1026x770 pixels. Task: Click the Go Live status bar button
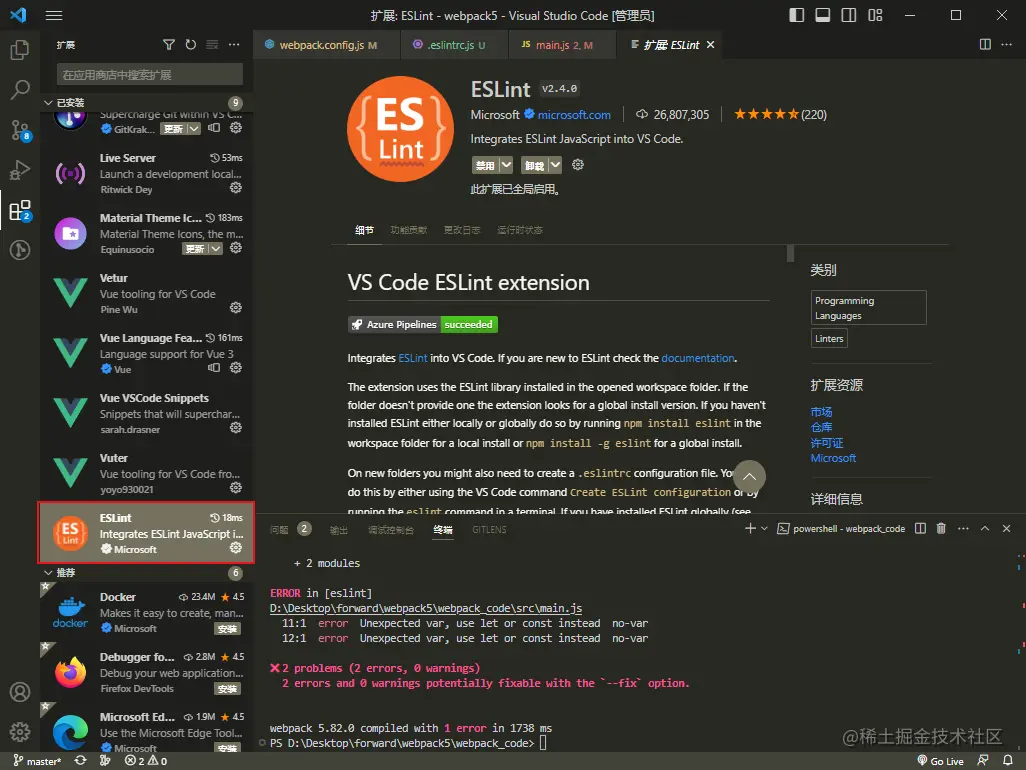940,761
